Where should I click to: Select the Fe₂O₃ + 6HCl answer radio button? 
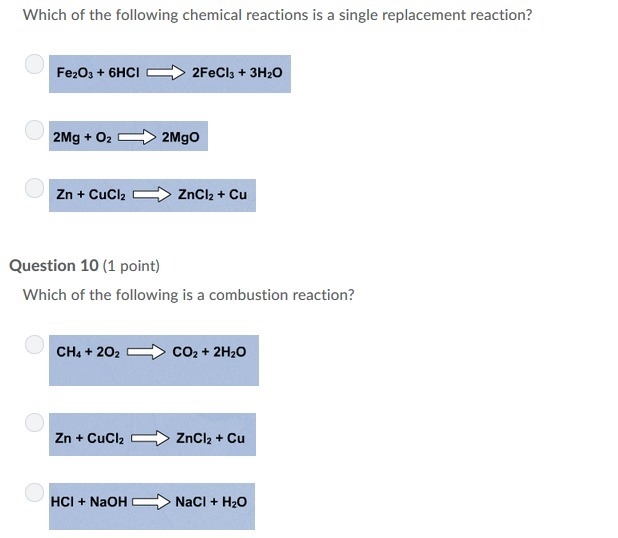pos(34,64)
